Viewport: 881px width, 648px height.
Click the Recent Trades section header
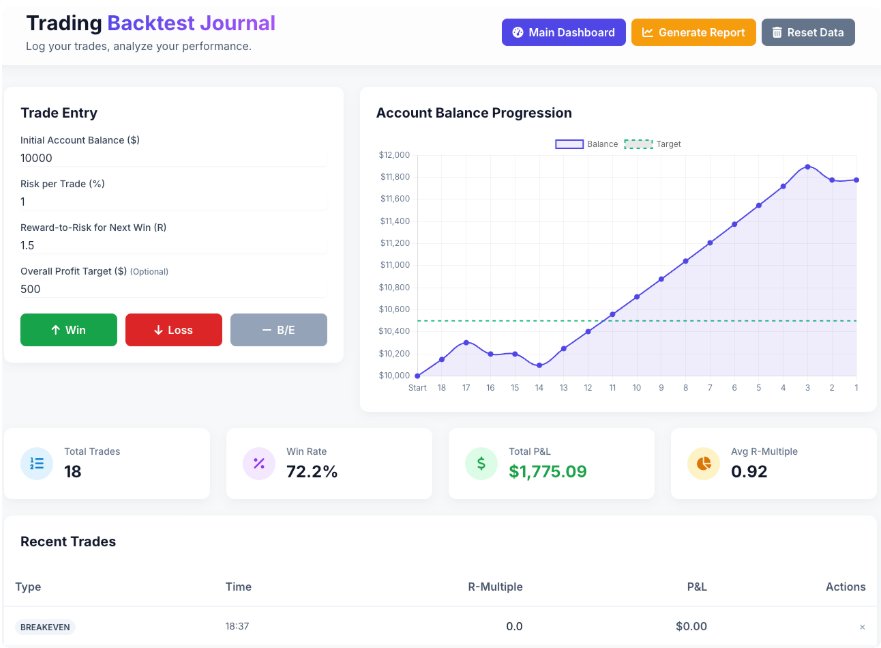[68, 541]
